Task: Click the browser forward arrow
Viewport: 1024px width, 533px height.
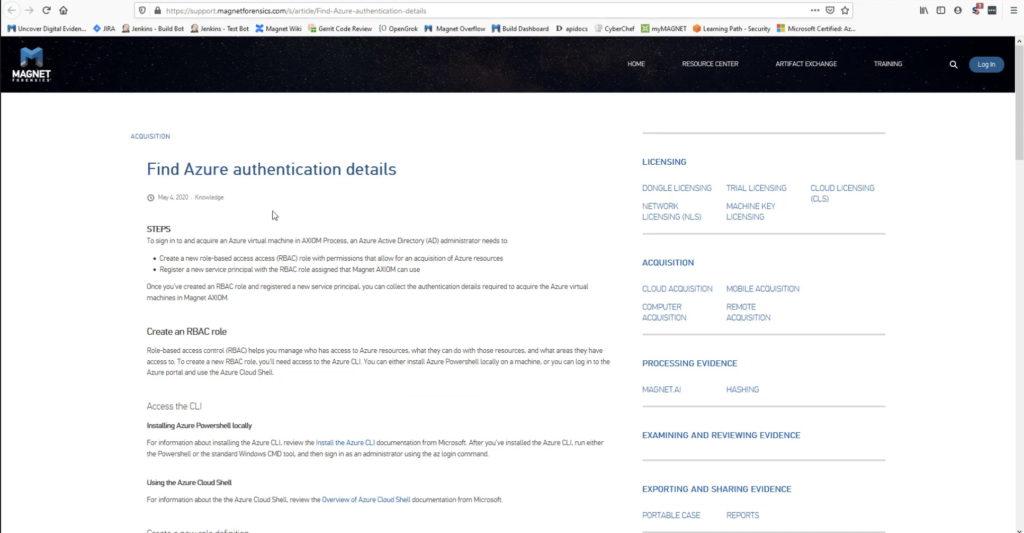Action: 29,10
